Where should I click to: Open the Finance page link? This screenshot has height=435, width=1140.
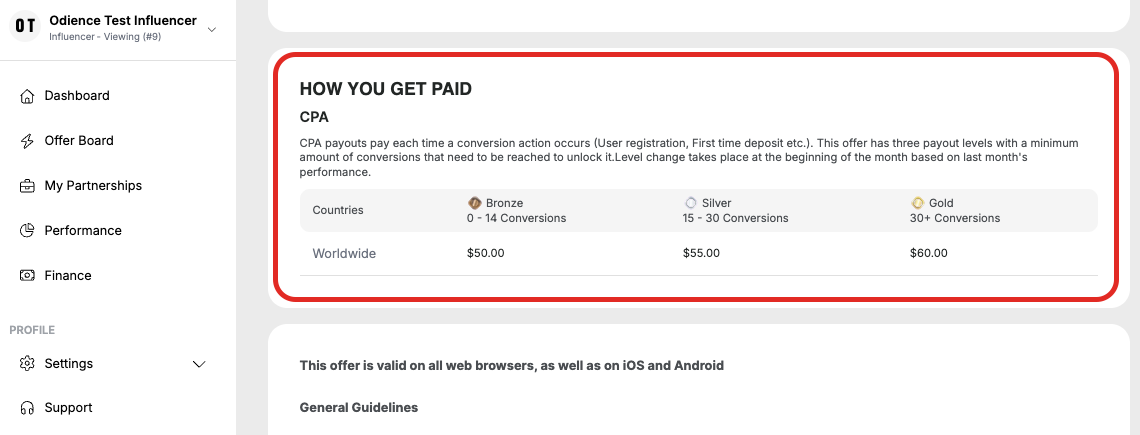pyautogui.click(x=68, y=276)
